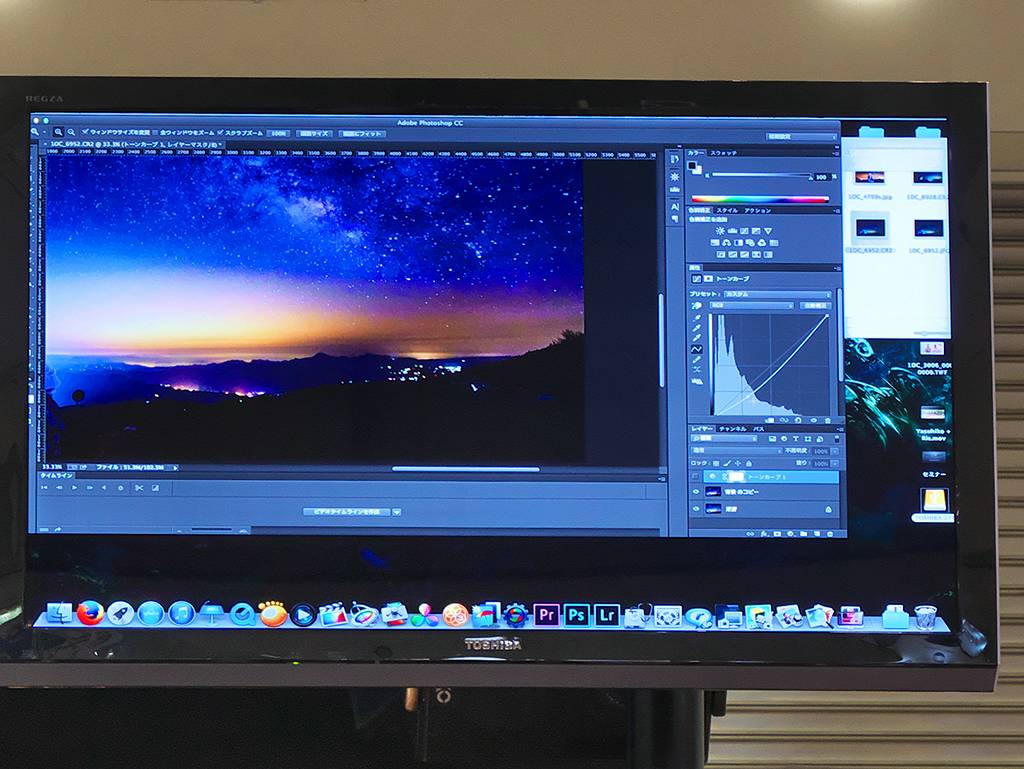
Task: Create a new layer from Layers footer
Action: tap(817, 534)
